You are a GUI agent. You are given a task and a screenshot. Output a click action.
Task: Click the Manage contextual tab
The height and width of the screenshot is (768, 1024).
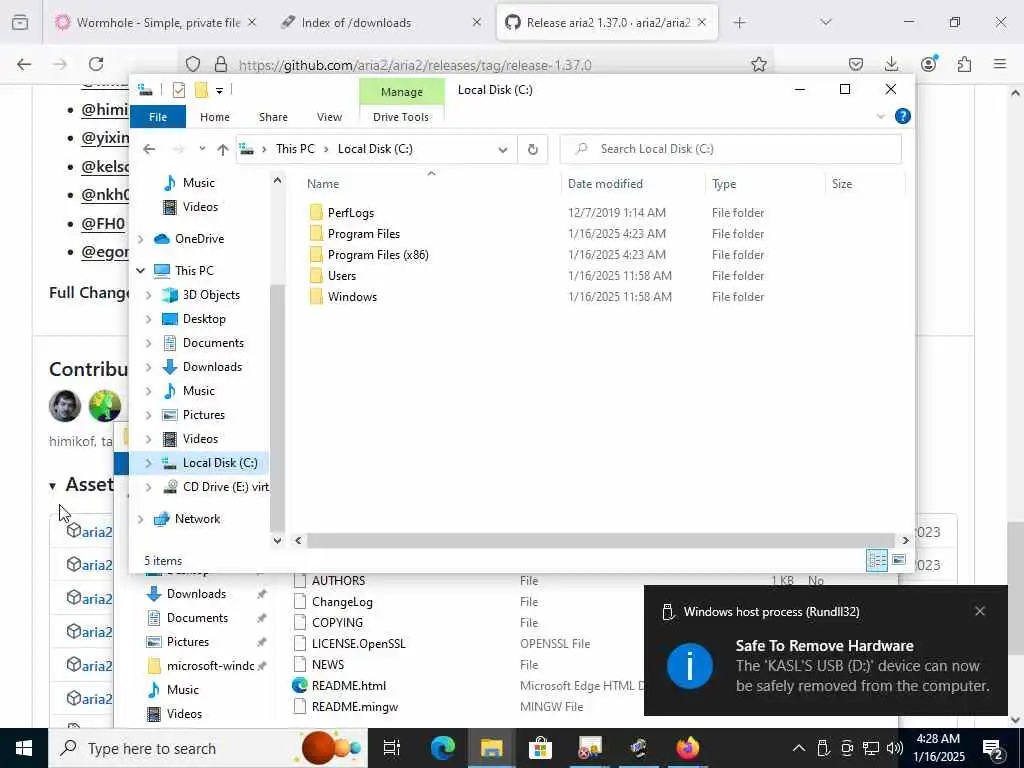[x=402, y=92]
